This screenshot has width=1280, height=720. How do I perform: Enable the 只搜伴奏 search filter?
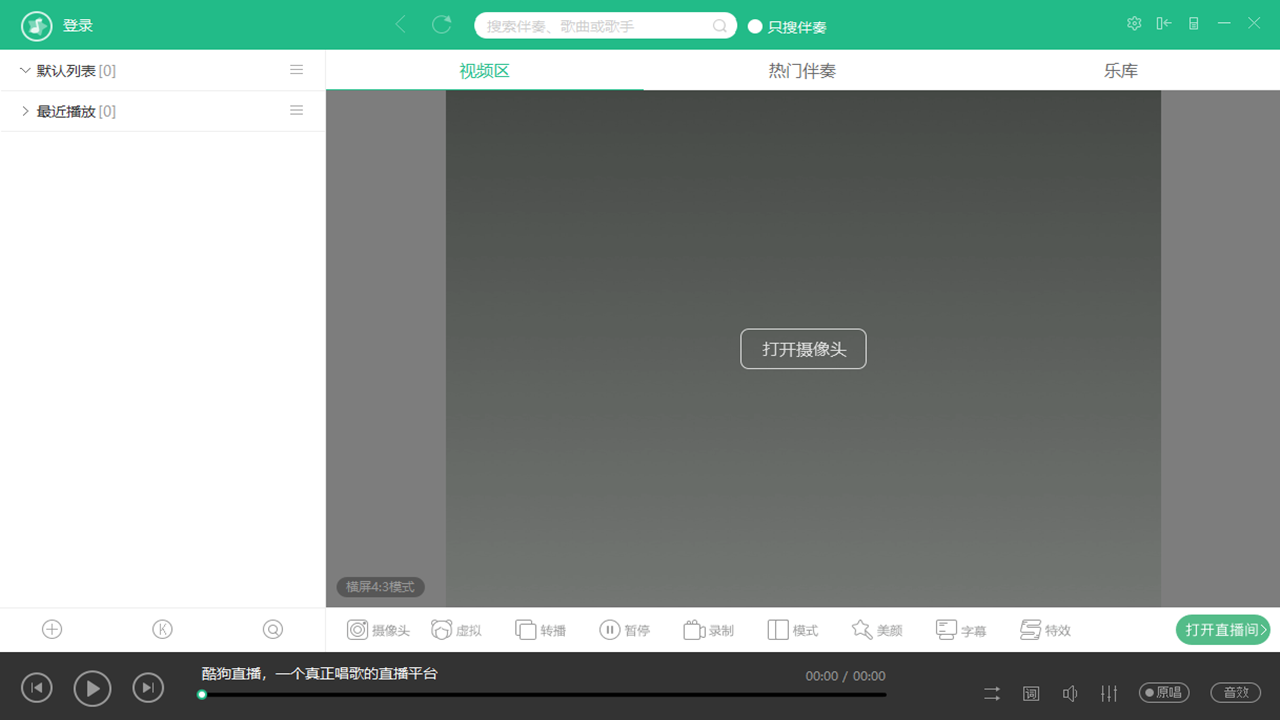click(756, 26)
